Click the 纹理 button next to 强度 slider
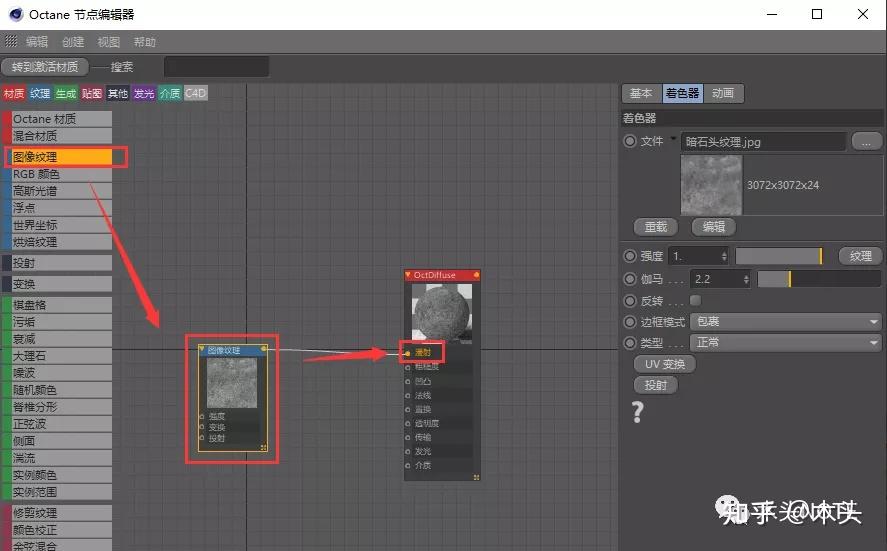 click(x=860, y=256)
